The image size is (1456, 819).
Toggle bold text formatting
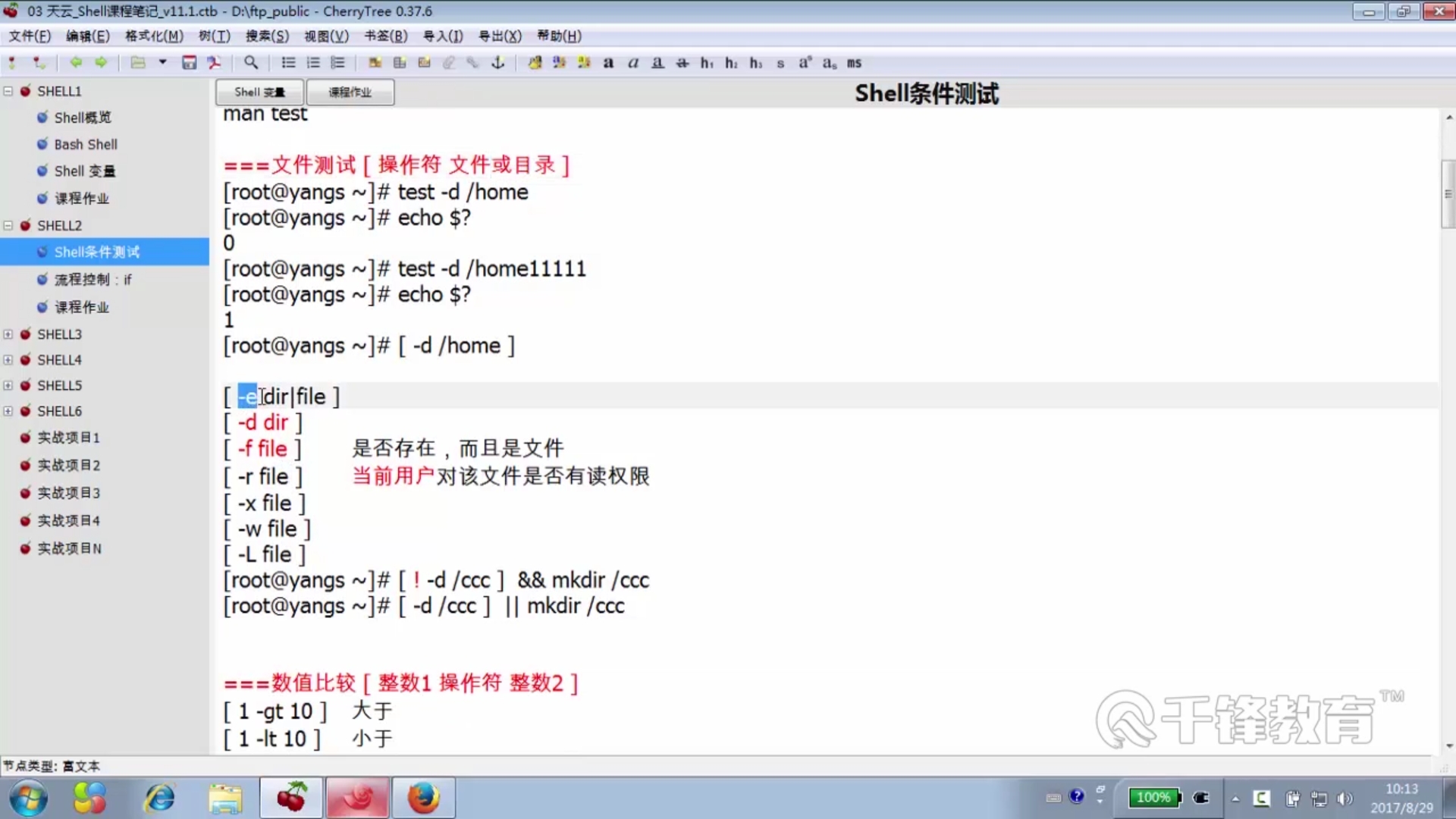[608, 63]
